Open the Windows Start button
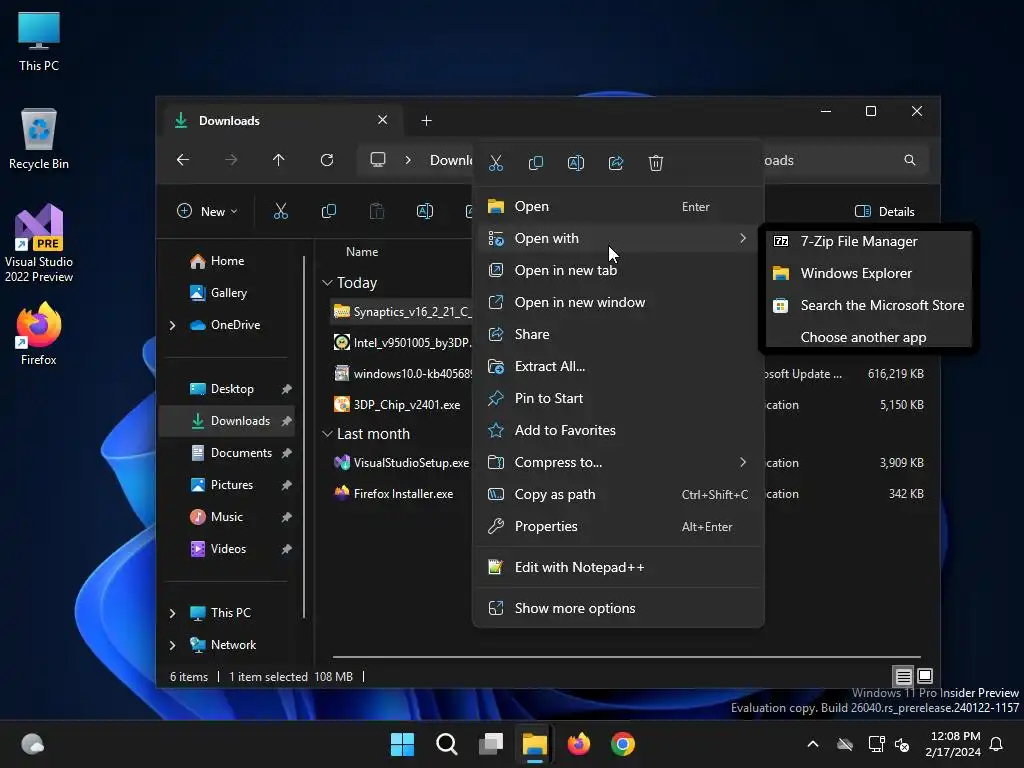 click(402, 744)
